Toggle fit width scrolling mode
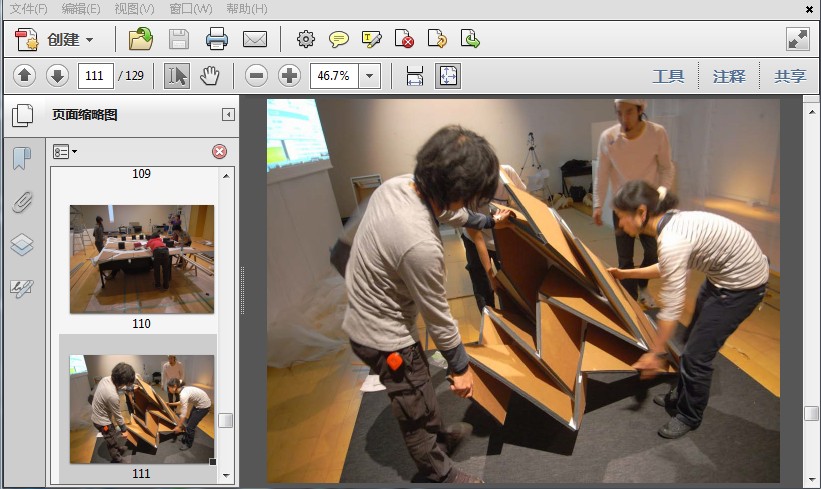 [x=415, y=76]
